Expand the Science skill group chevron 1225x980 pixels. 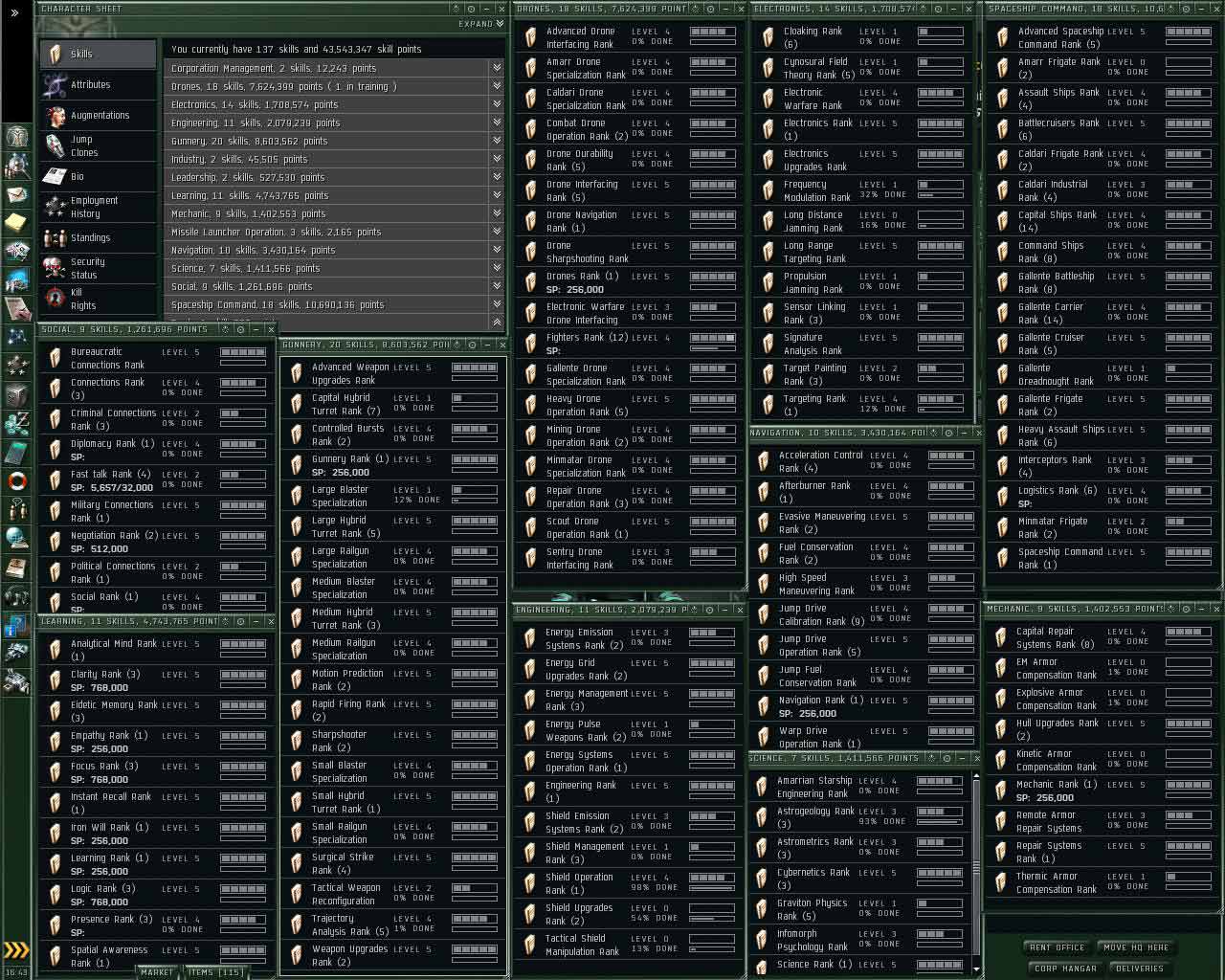(497, 268)
